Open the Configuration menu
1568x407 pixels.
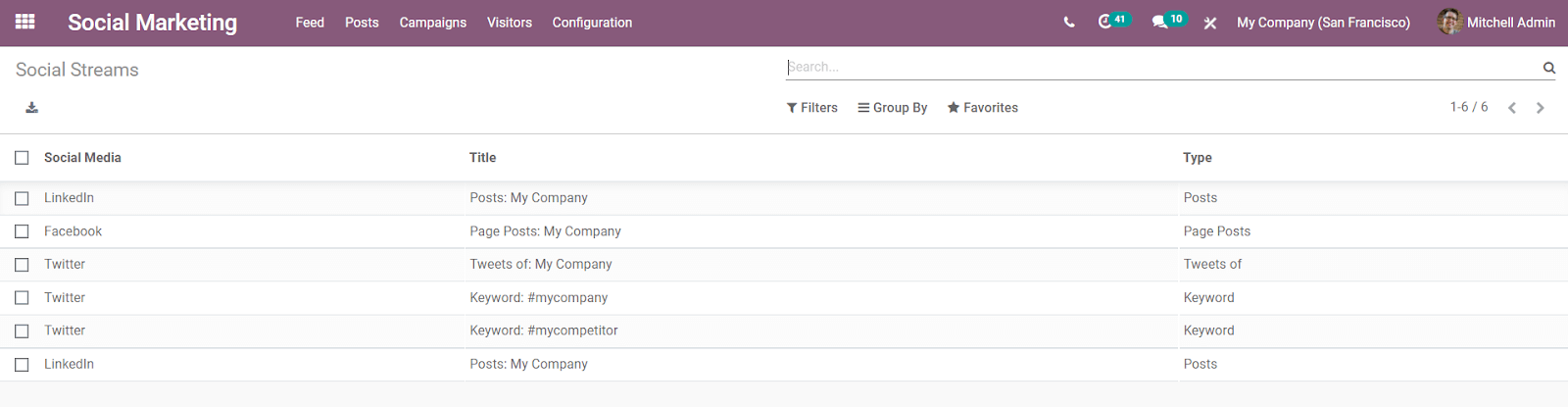(x=592, y=23)
